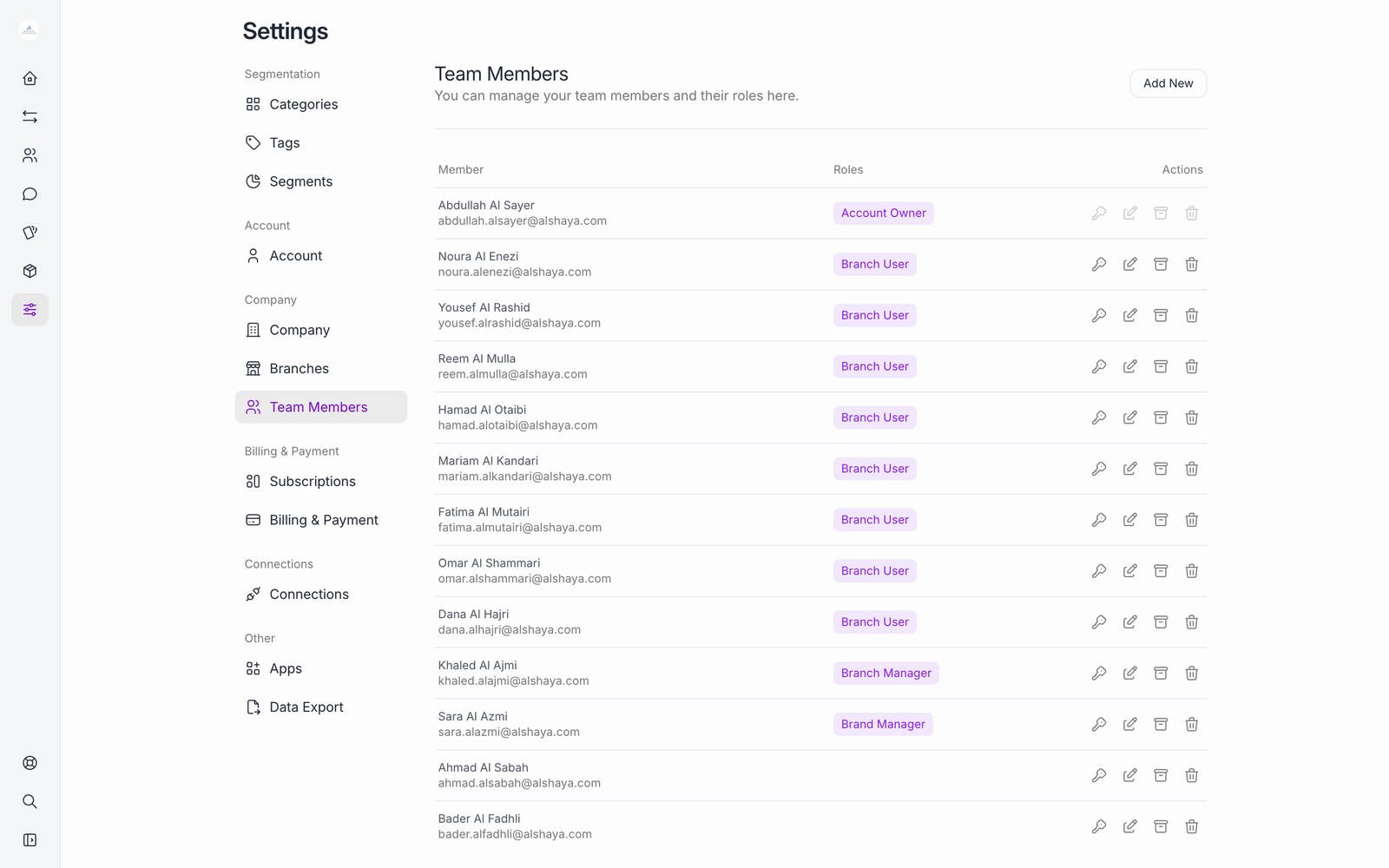Click the name Mariam Al Kandari
The height and width of the screenshot is (868, 1389).
click(488, 461)
